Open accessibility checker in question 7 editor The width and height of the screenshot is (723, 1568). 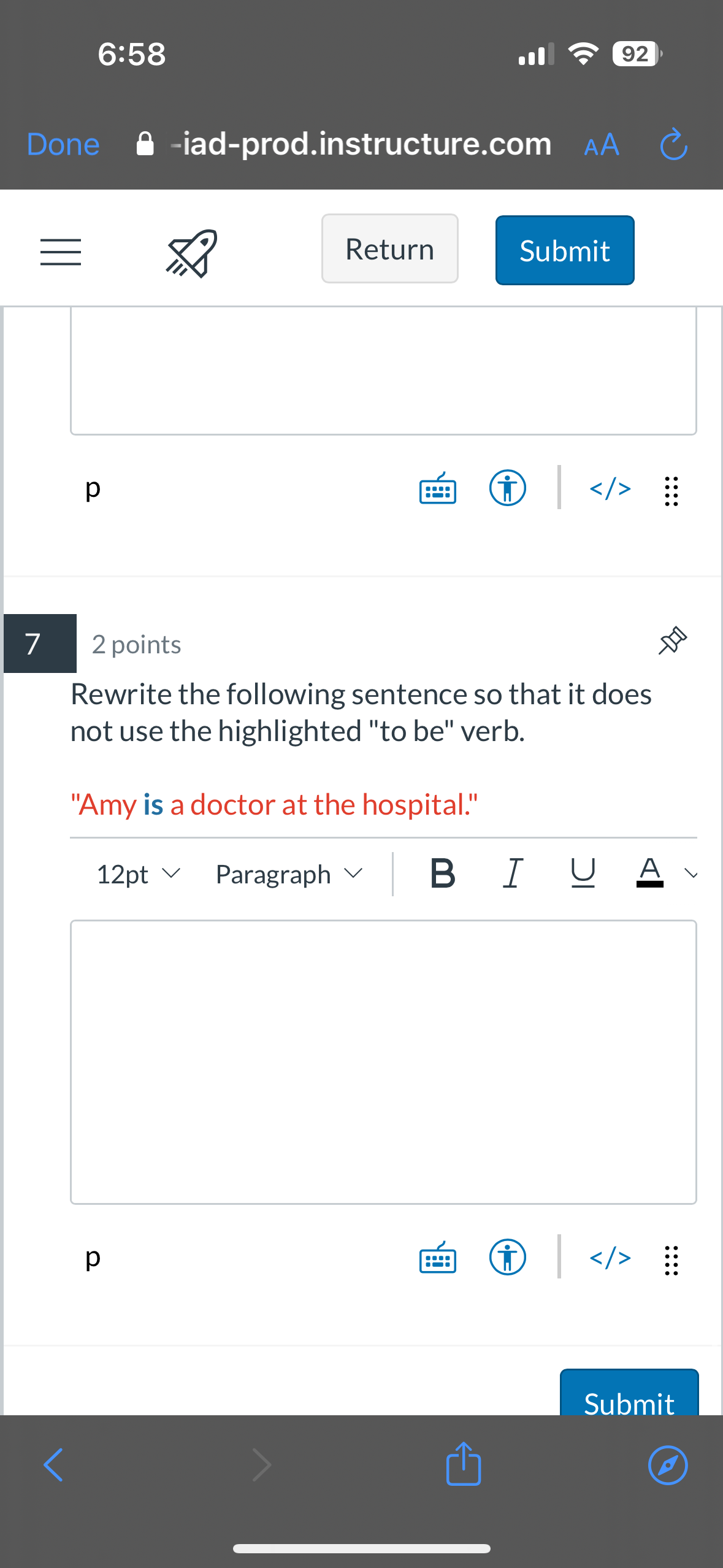[508, 1257]
